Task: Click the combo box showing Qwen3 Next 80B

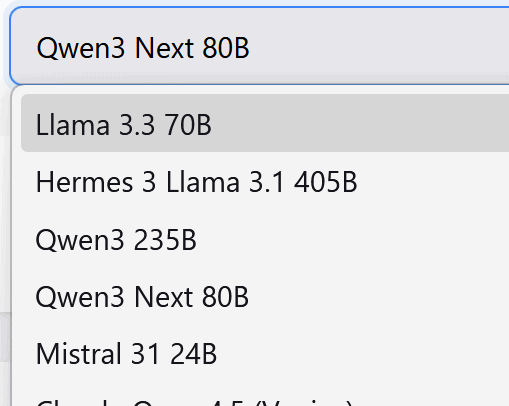Action: (x=260, y=46)
